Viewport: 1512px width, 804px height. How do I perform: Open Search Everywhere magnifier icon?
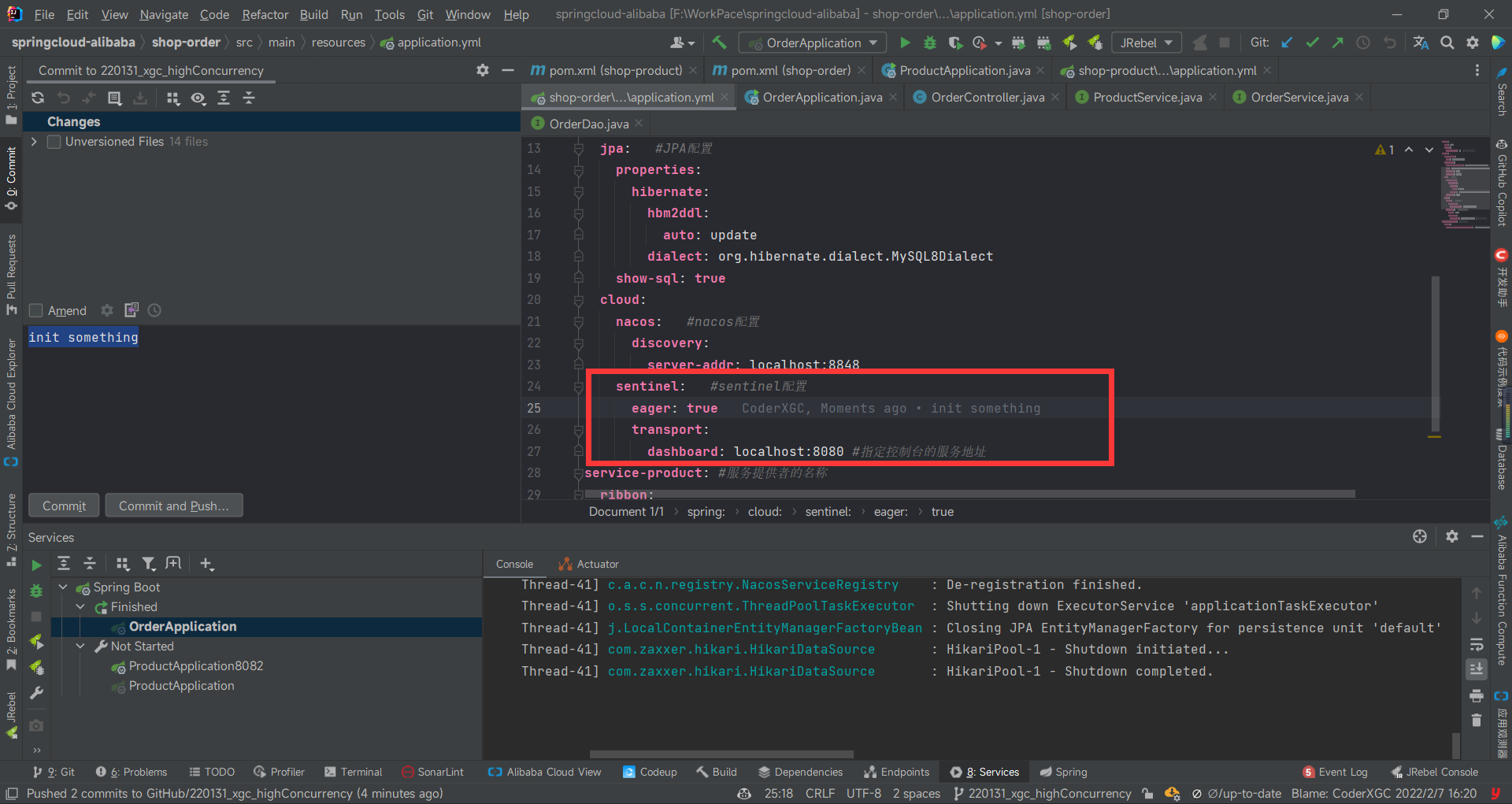(x=1447, y=43)
